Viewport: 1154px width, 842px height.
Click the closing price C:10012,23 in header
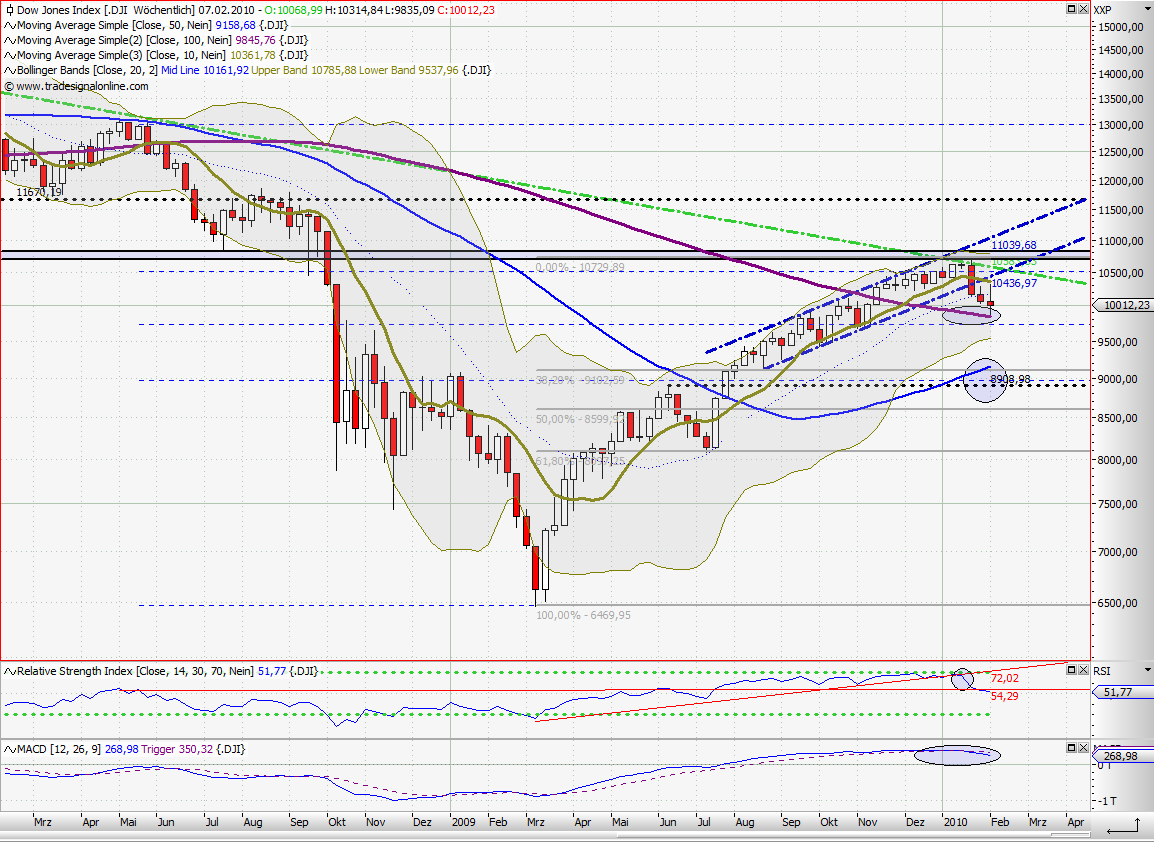point(466,10)
